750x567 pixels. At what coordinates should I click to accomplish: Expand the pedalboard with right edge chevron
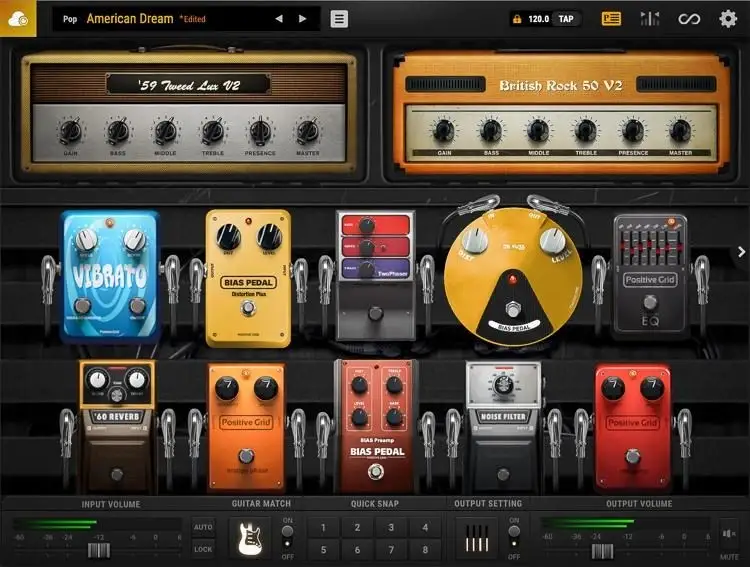741,253
